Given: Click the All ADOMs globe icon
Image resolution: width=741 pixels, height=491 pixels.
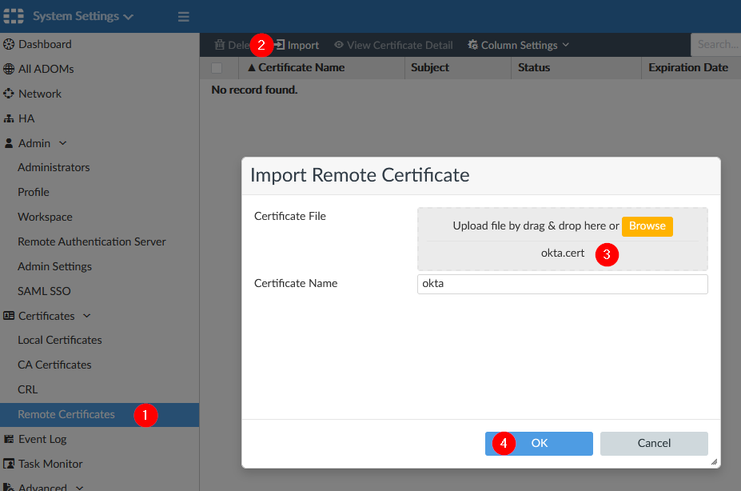Looking at the screenshot, I should click(x=9, y=69).
